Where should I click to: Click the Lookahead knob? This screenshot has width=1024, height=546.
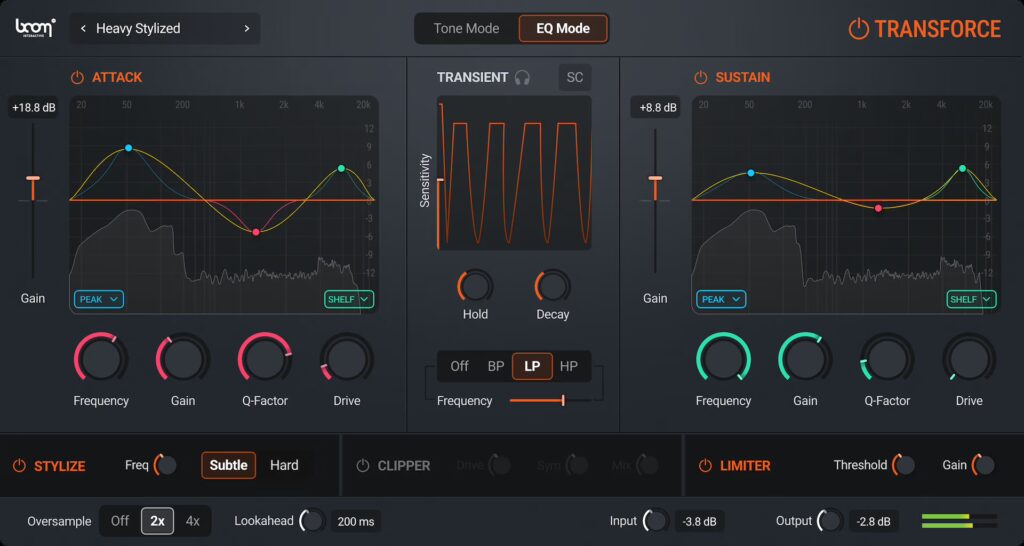(x=313, y=521)
